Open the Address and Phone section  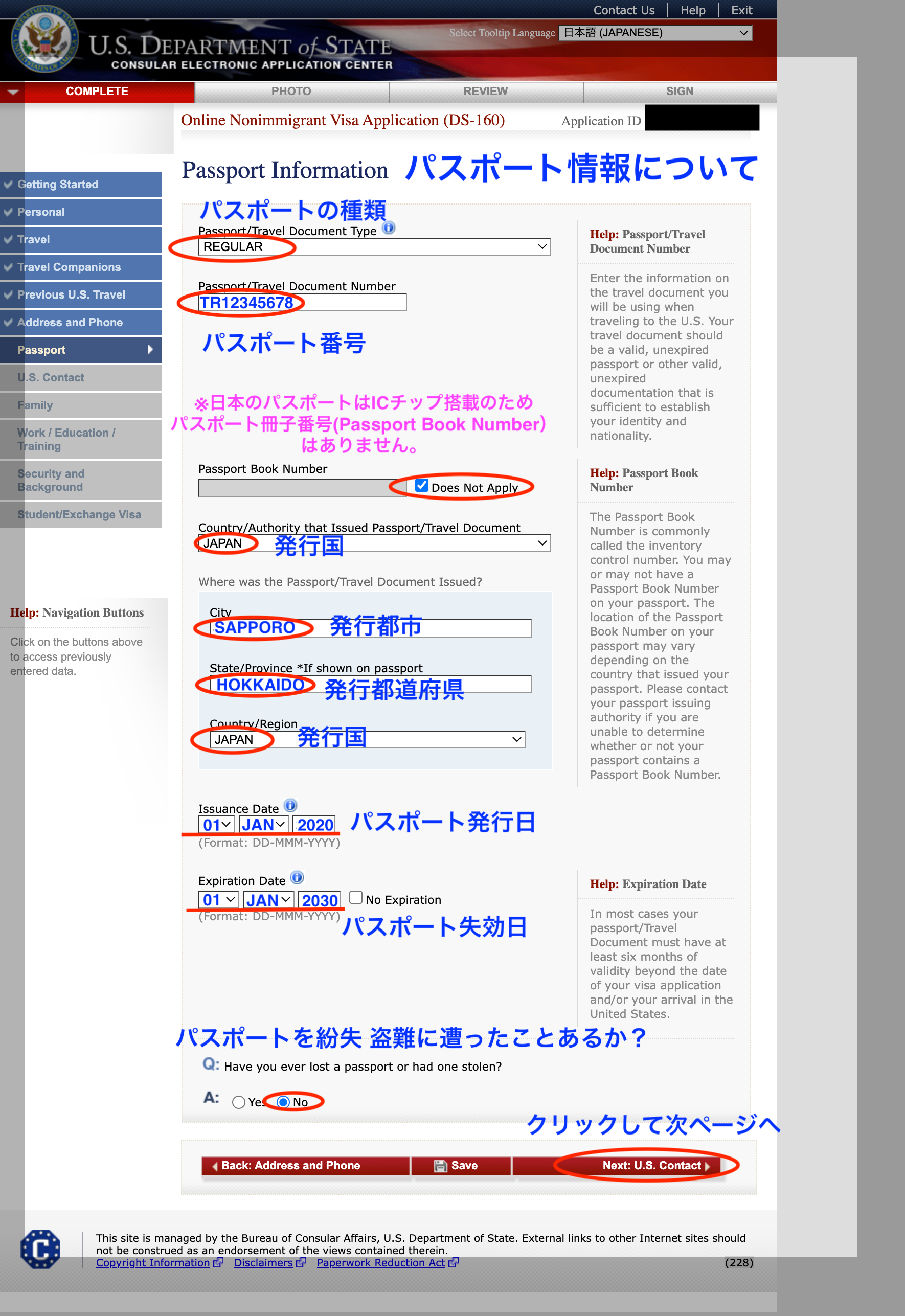coord(80,322)
